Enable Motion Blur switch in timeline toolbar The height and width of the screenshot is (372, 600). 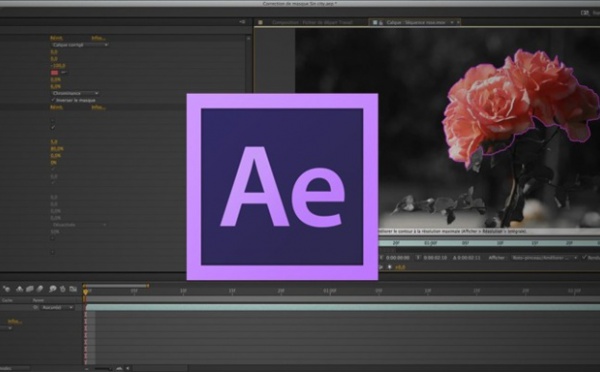[x=40, y=289]
